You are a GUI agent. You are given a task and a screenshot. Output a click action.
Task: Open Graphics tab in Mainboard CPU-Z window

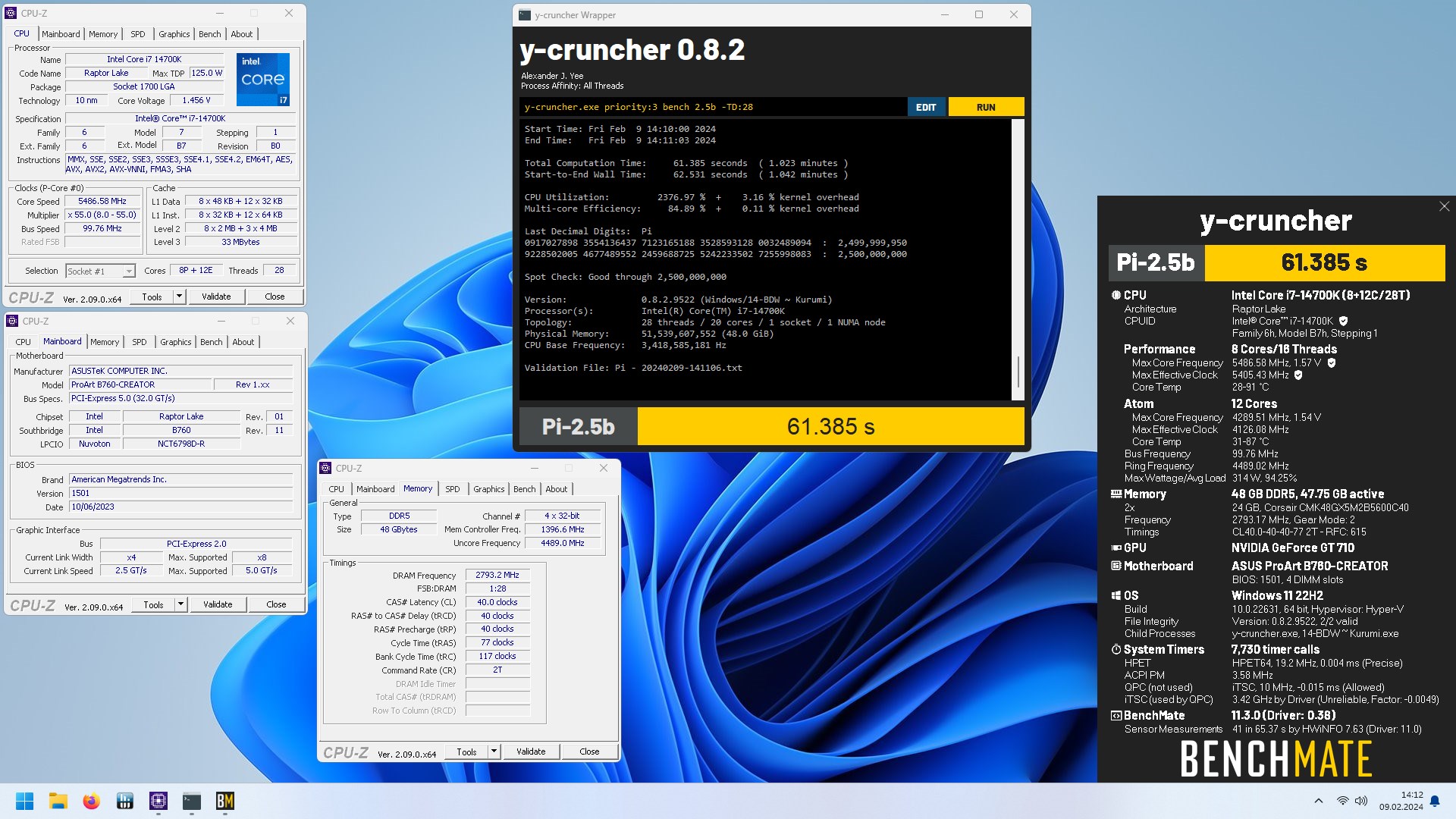176,342
